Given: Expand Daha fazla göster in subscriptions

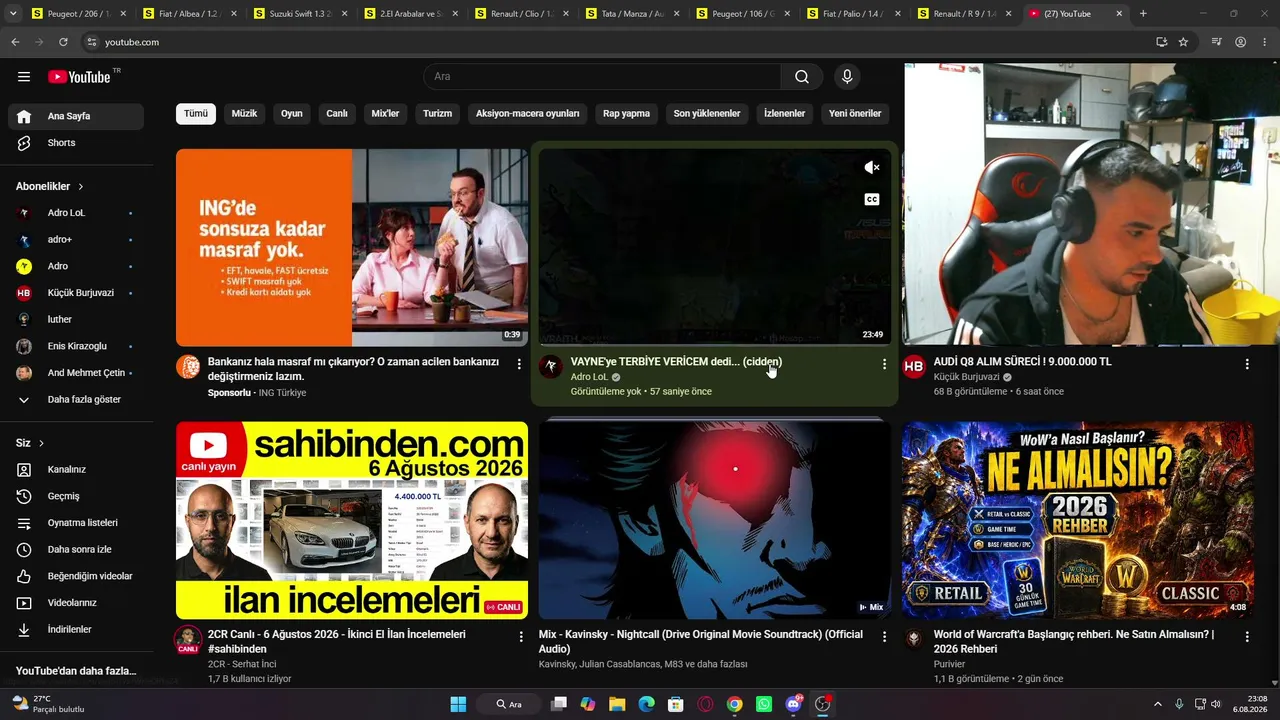Looking at the screenshot, I should pos(76,400).
